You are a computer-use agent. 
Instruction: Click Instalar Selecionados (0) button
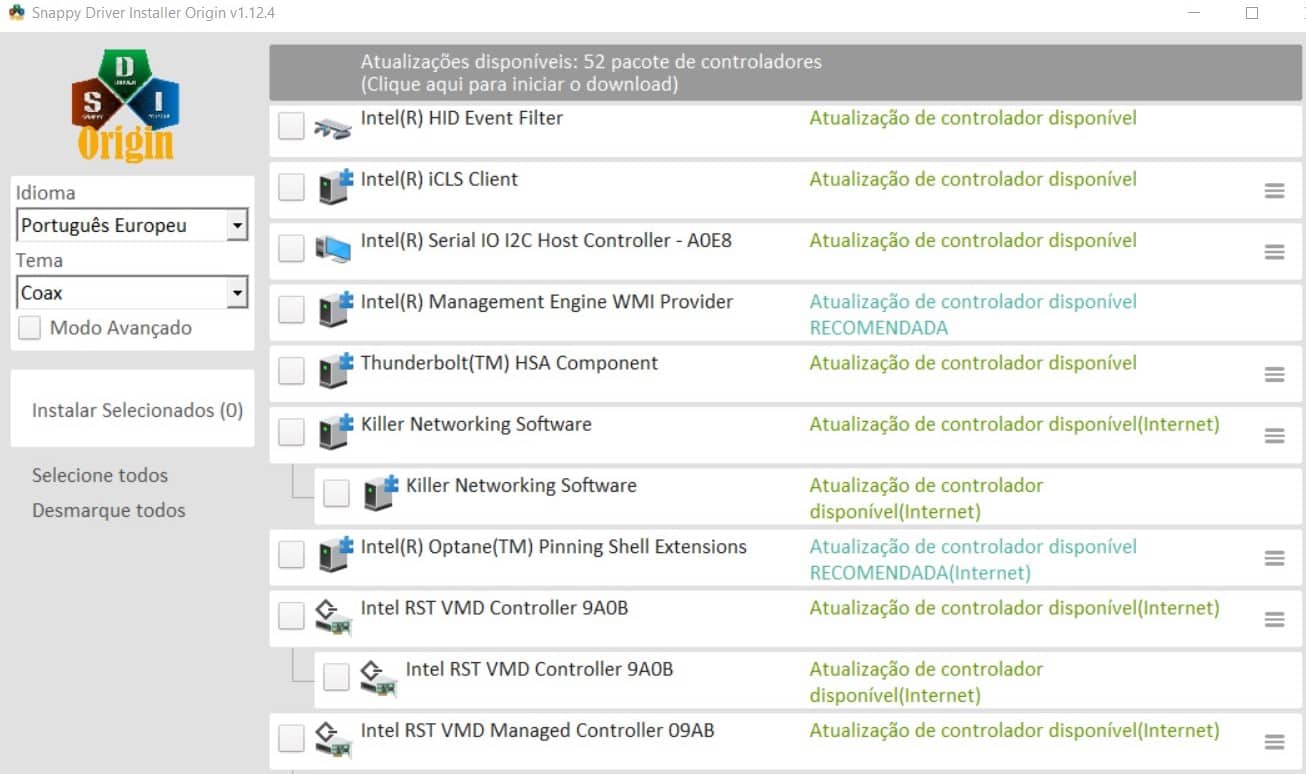tap(133, 409)
